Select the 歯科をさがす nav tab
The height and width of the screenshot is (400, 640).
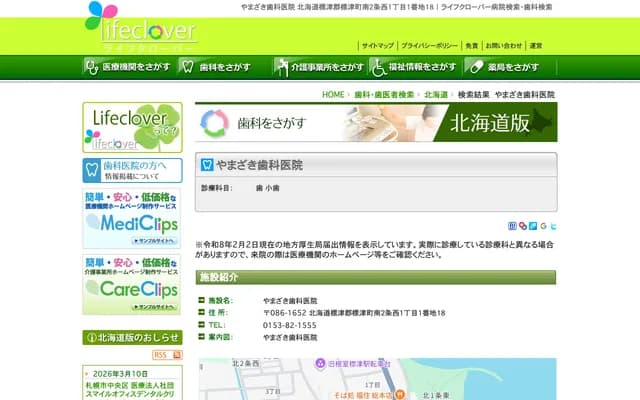tap(224, 67)
